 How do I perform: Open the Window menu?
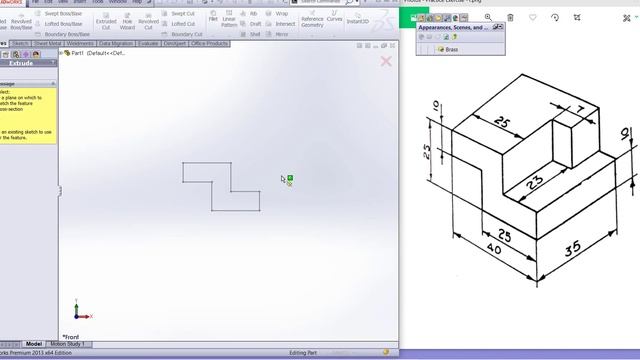(118, 2)
